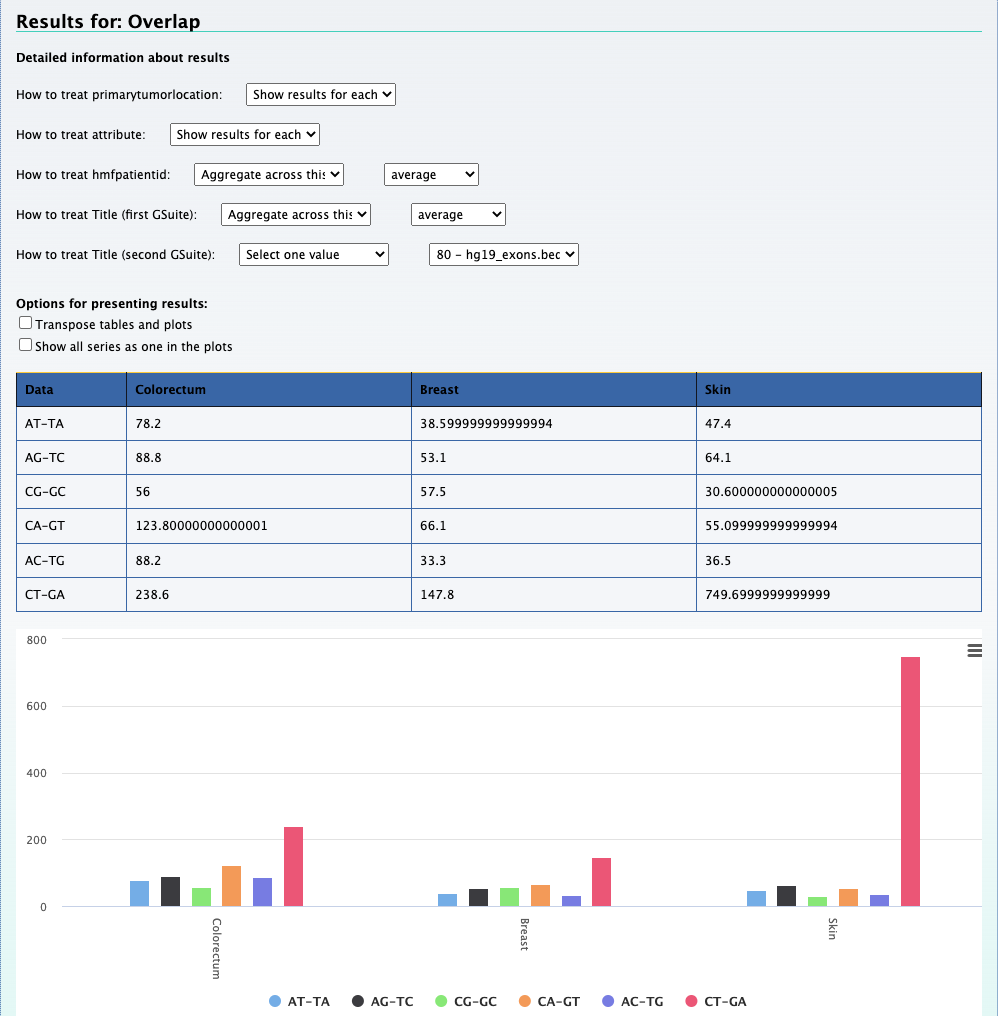Click the Colorectum CA-GT orange bar
The width and height of the screenshot is (998, 1016).
pyautogui.click(x=232, y=886)
